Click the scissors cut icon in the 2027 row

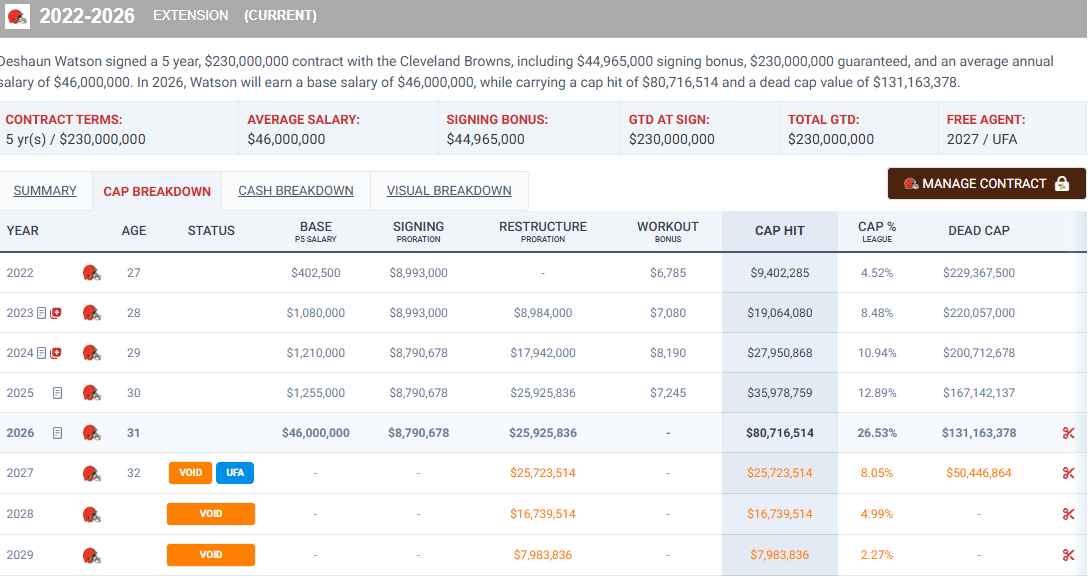(x=1068, y=474)
